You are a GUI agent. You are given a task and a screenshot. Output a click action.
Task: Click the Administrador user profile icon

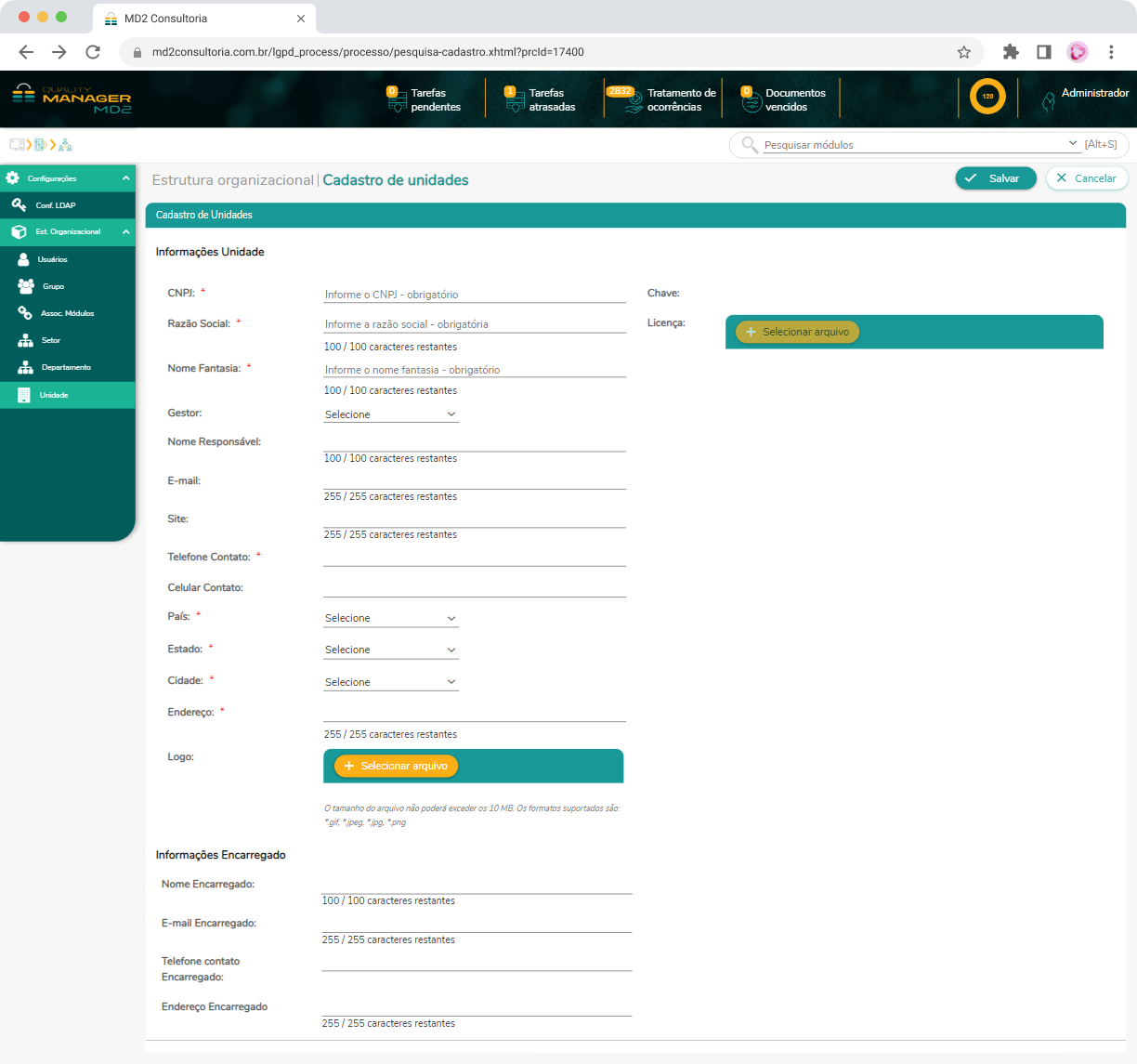1049,100
